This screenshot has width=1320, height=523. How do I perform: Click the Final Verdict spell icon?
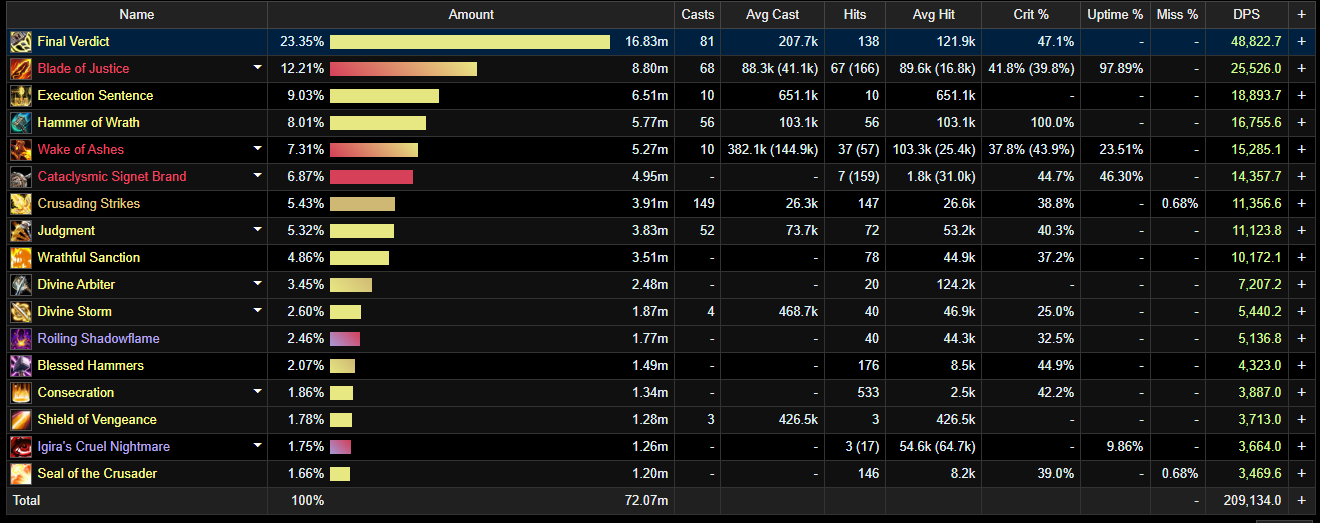pyautogui.click(x=21, y=42)
